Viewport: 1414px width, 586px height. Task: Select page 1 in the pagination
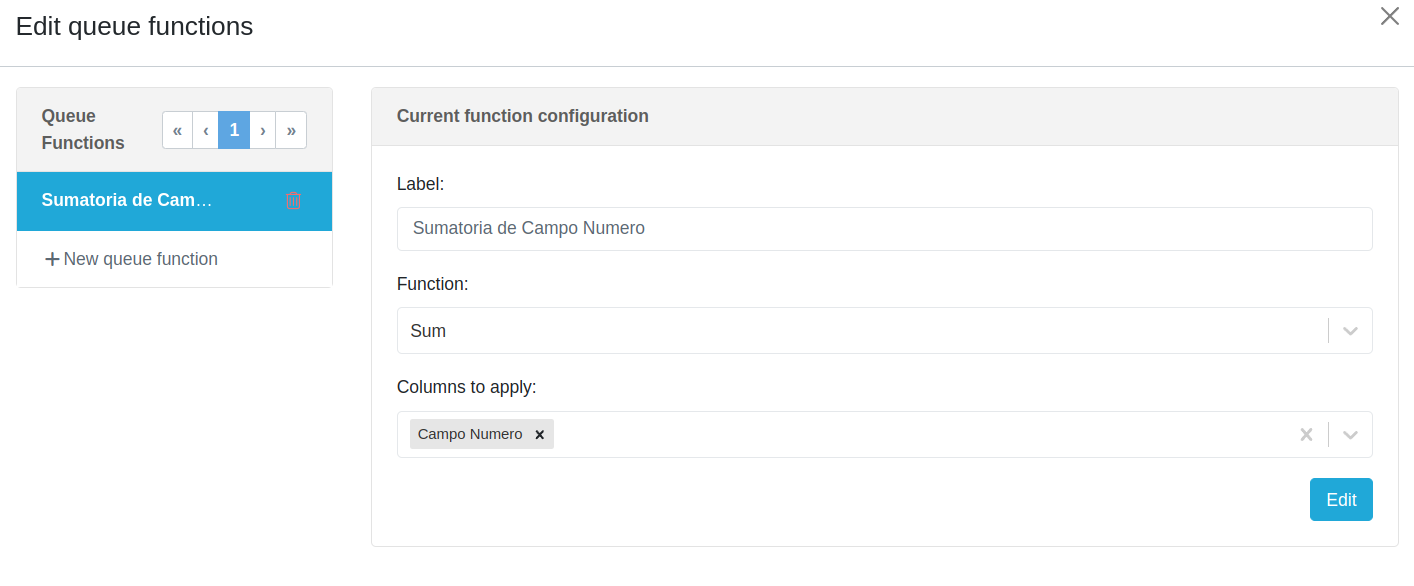(x=234, y=130)
